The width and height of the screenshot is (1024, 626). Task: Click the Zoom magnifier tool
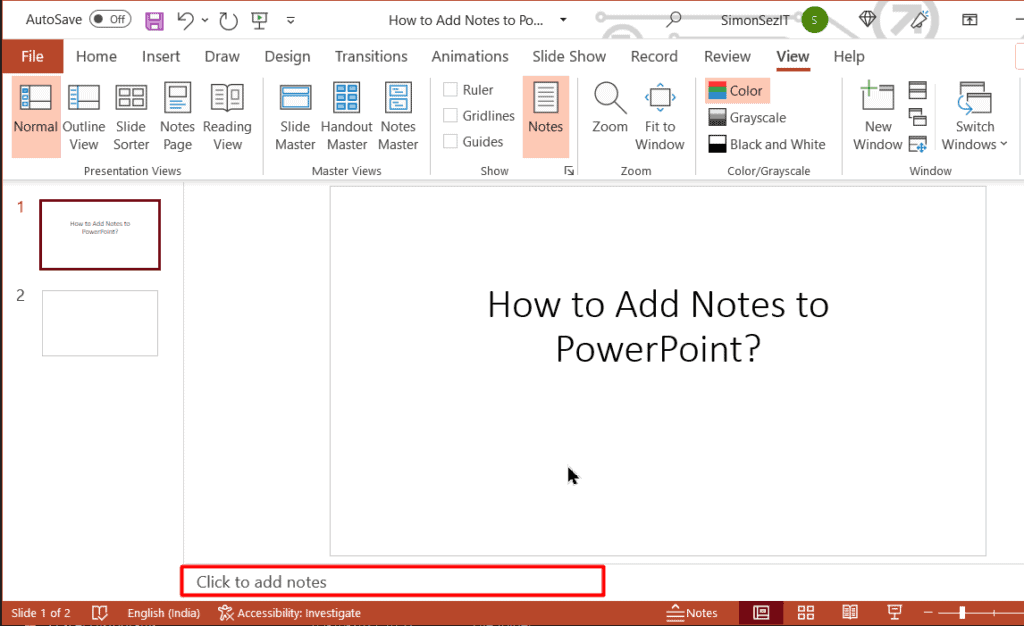(609, 110)
